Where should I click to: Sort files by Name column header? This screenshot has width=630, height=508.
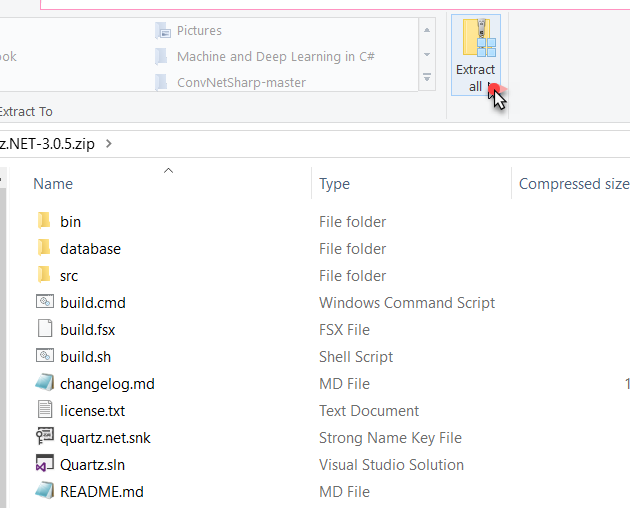pyautogui.click(x=53, y=184)
